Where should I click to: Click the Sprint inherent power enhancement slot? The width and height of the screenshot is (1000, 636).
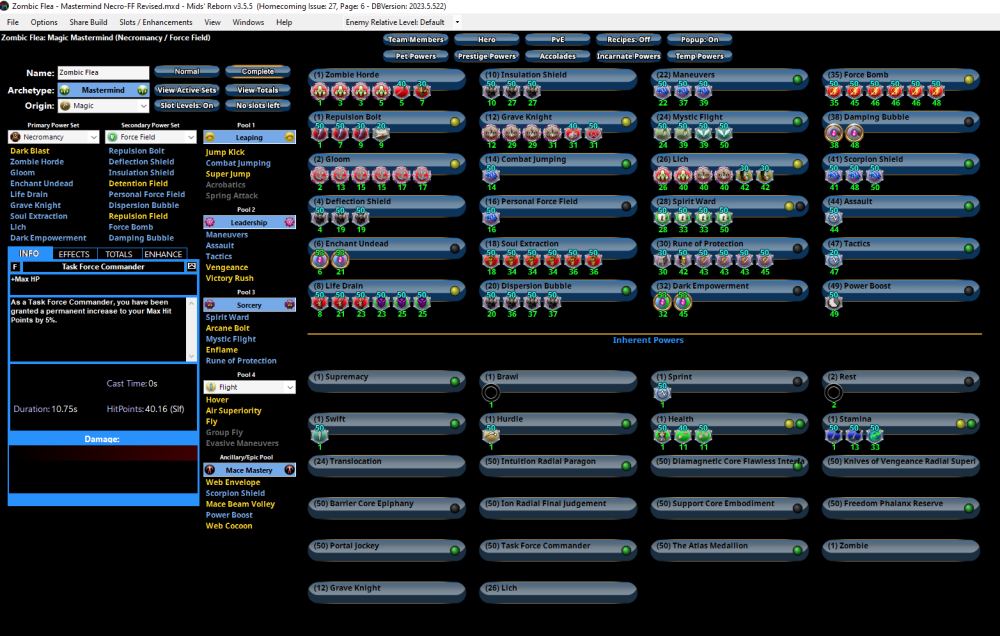[x=663, y=393]
